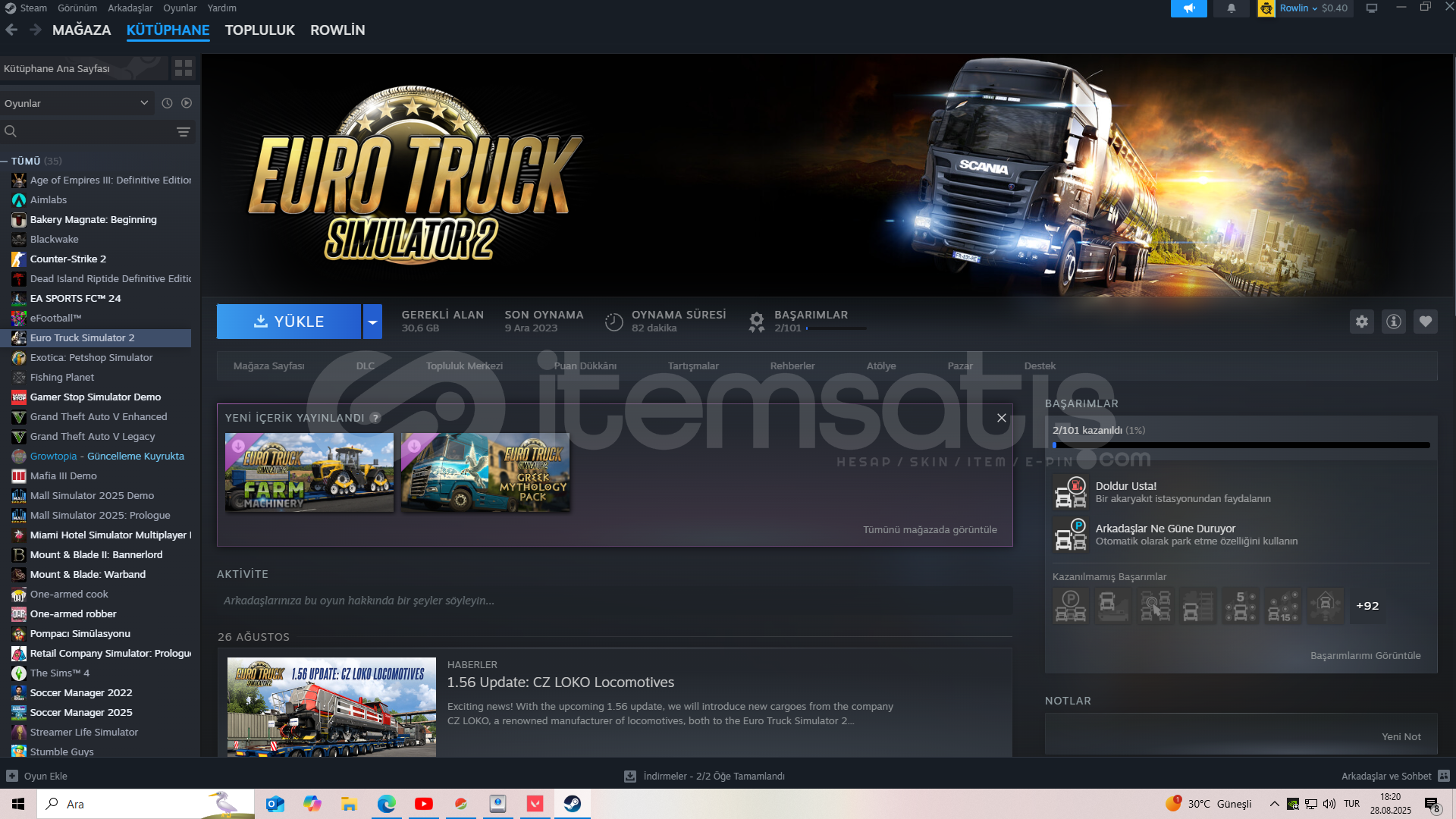Expand the install button dropdown arrow
Viewport: 1456px width, 819px height.
click(372, 322)
